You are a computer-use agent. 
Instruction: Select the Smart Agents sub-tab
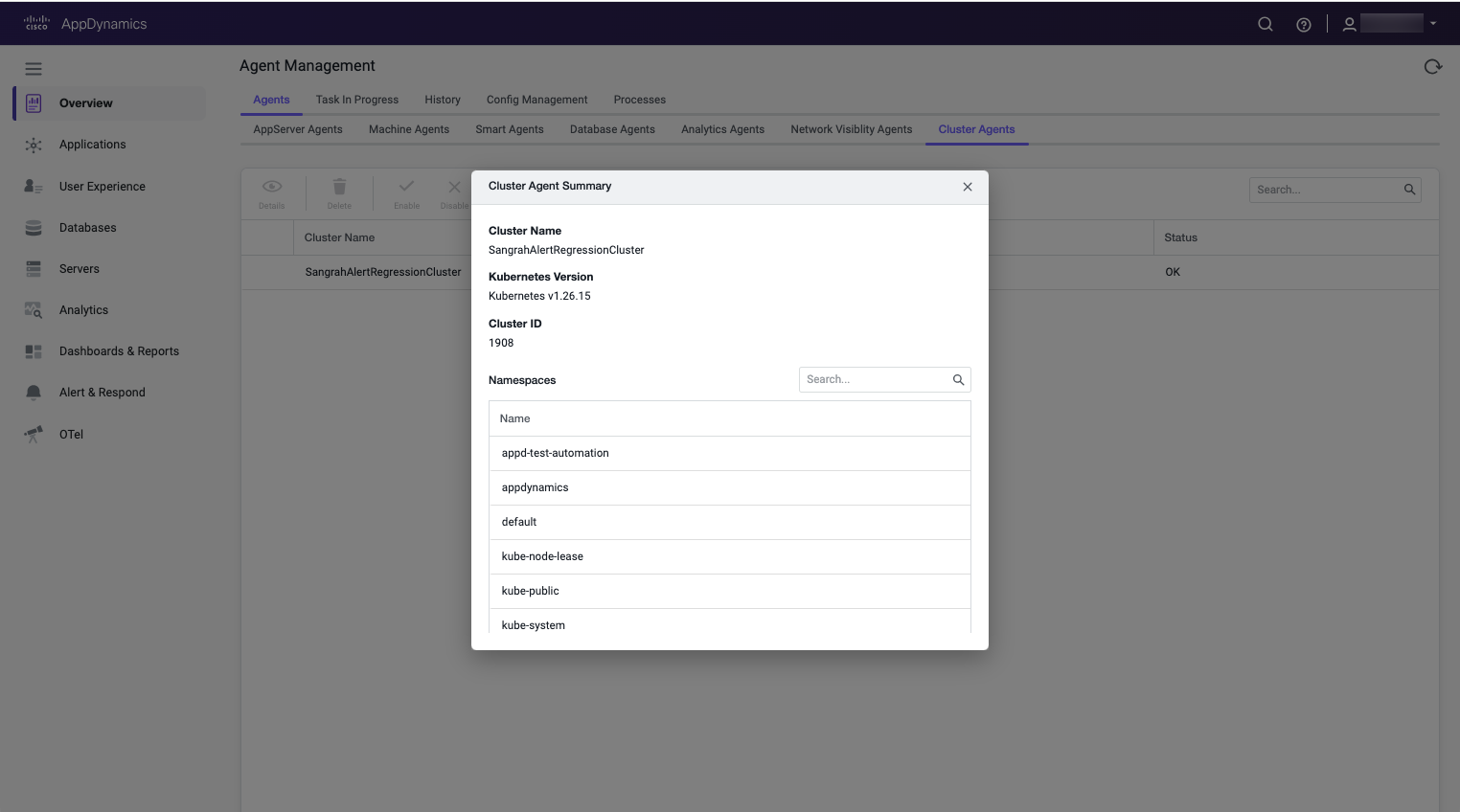[x=510, y=129]
